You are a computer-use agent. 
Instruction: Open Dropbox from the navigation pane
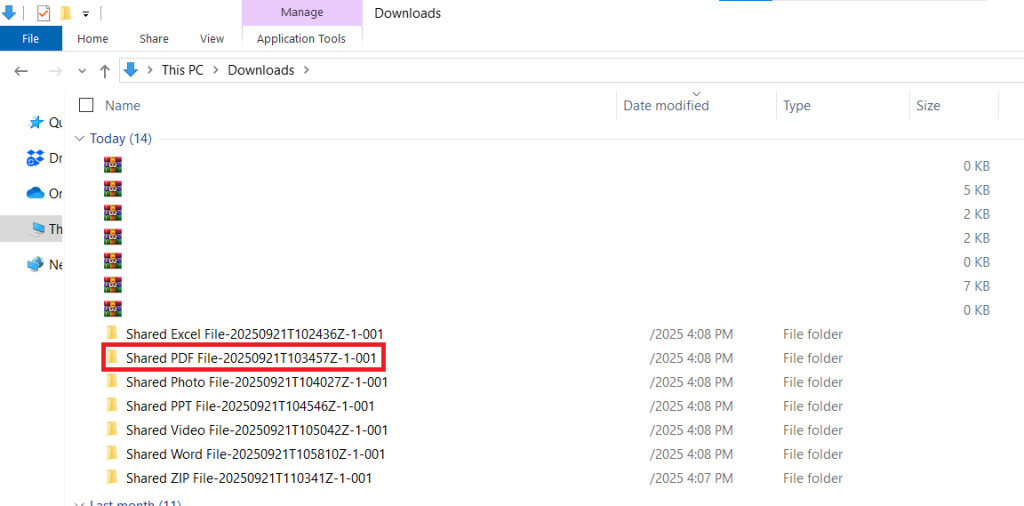click(x=36, y=158)
